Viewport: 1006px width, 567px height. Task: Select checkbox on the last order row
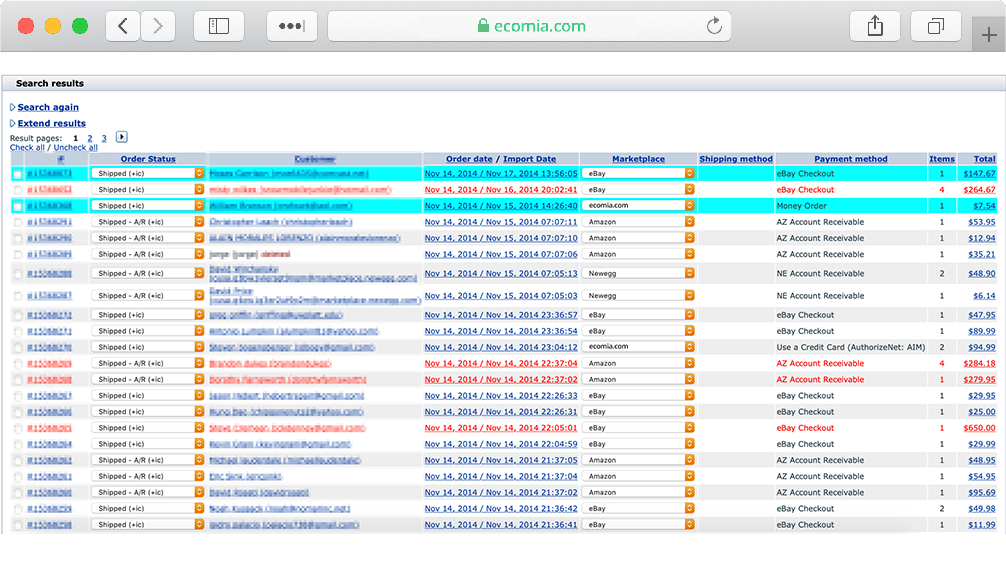click(x=17, y=525)
